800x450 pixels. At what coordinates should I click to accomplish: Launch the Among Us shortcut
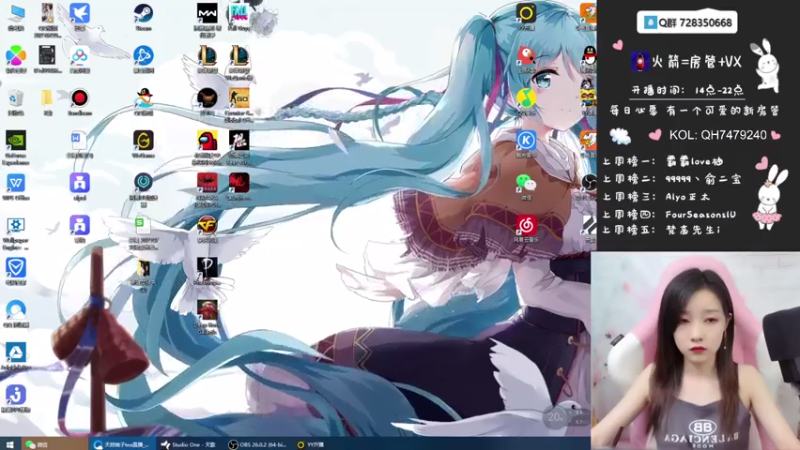(207, 141)
